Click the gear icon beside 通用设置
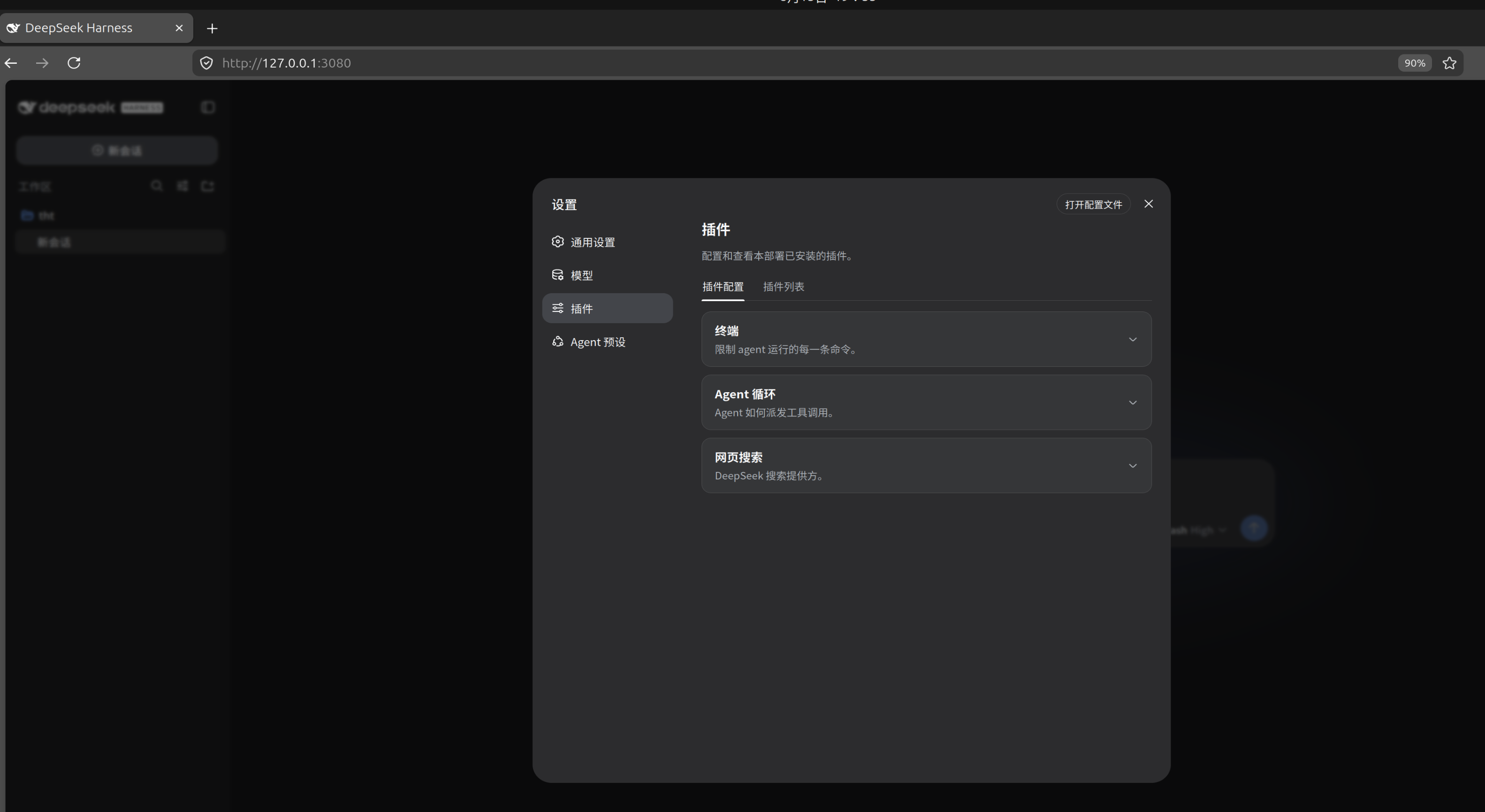 tap(557, 242)
